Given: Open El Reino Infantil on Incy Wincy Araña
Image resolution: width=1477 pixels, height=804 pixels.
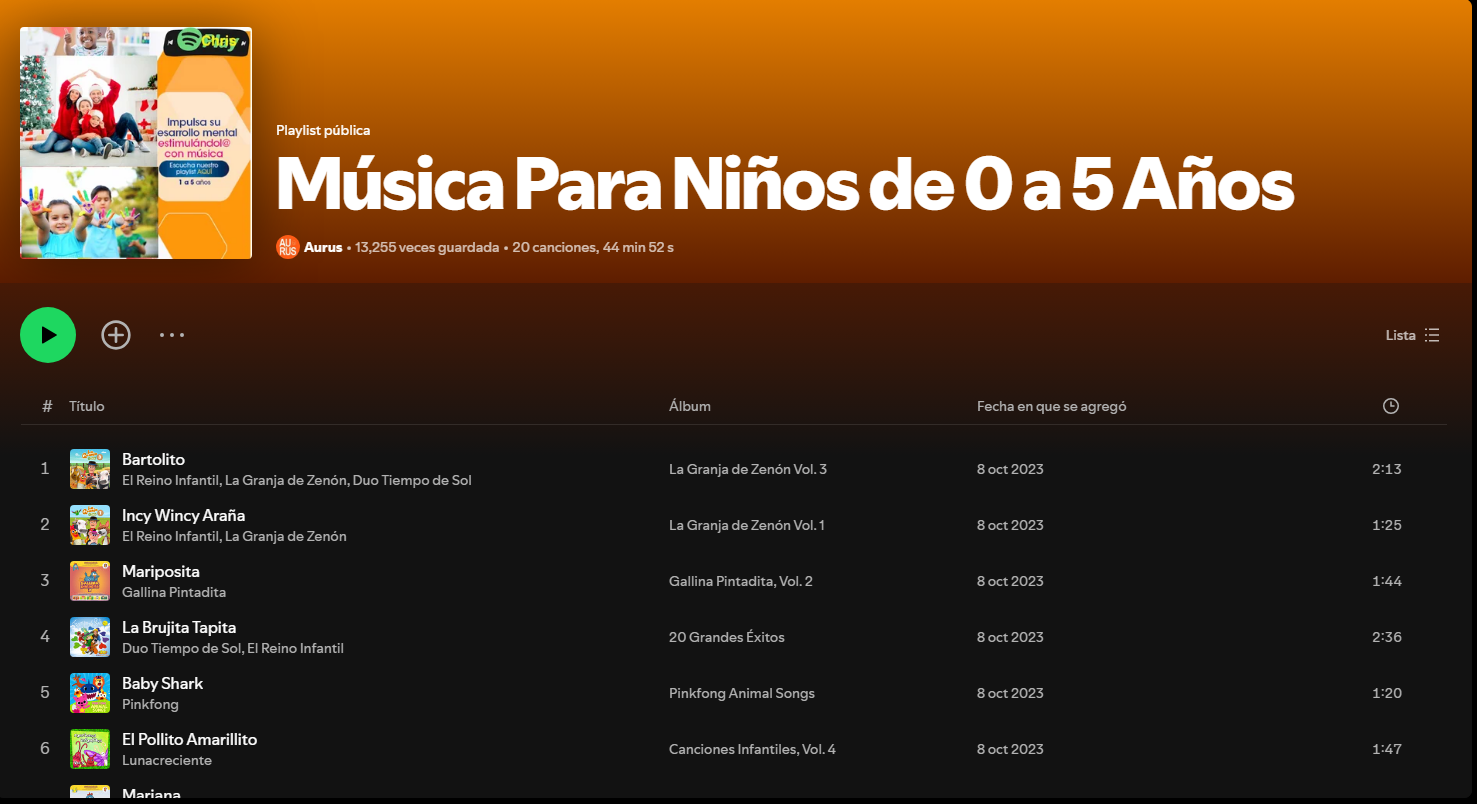Looking at the screenshot, I should 170,536.
